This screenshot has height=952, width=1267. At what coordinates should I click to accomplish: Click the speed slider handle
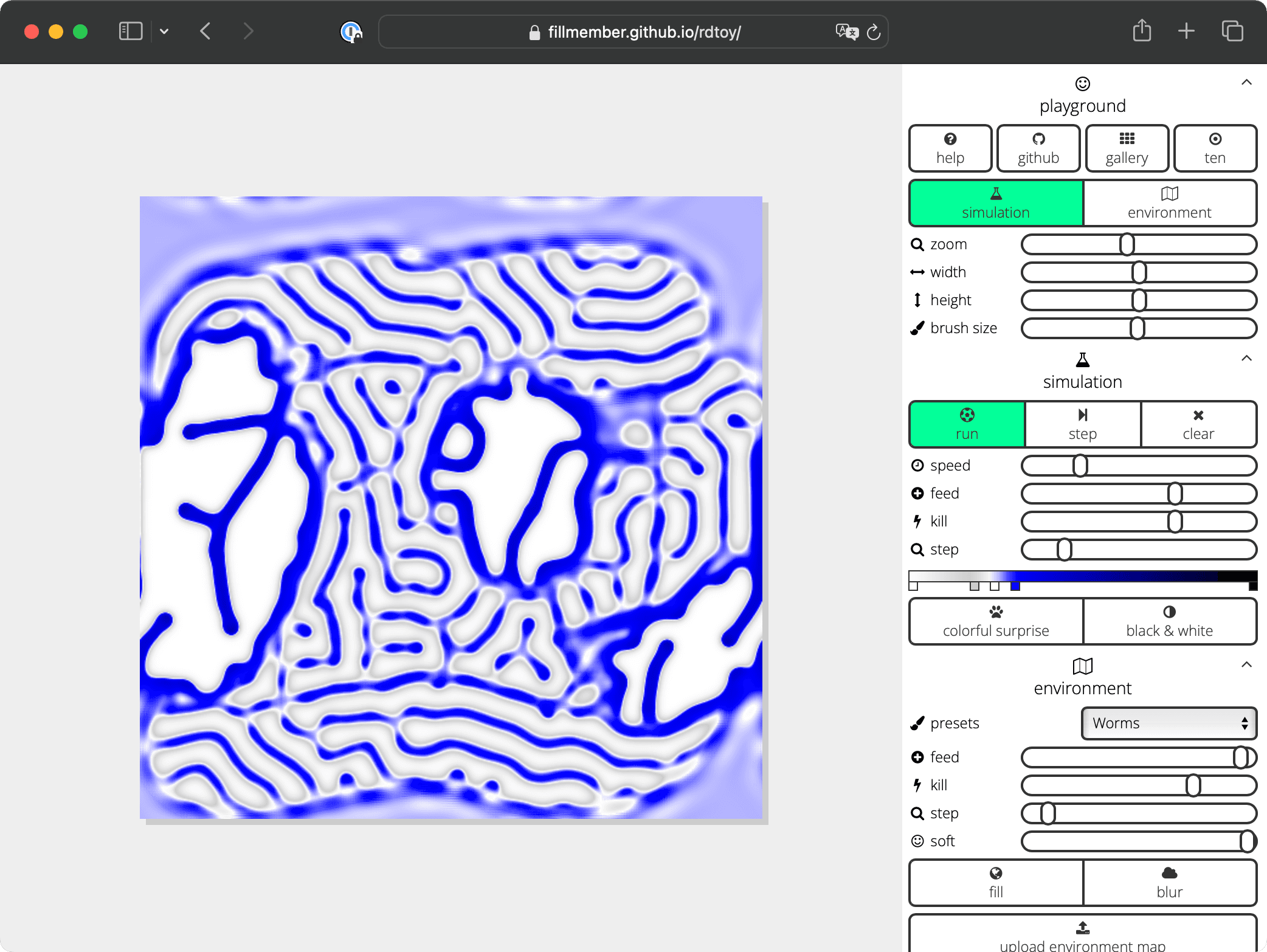point(1080,466)
